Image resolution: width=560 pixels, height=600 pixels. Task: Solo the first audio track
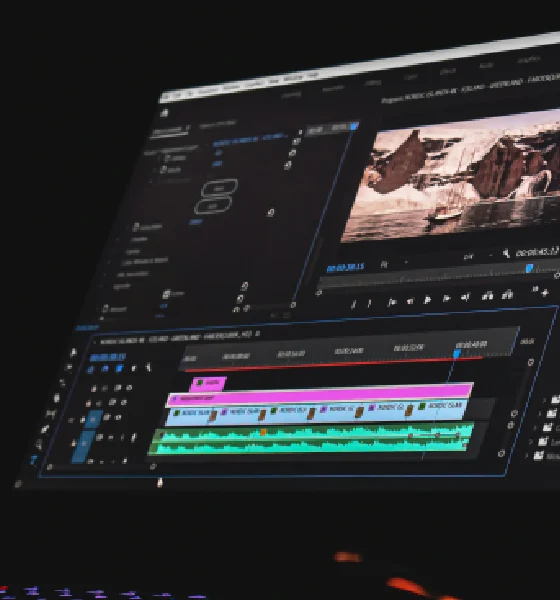122,437
